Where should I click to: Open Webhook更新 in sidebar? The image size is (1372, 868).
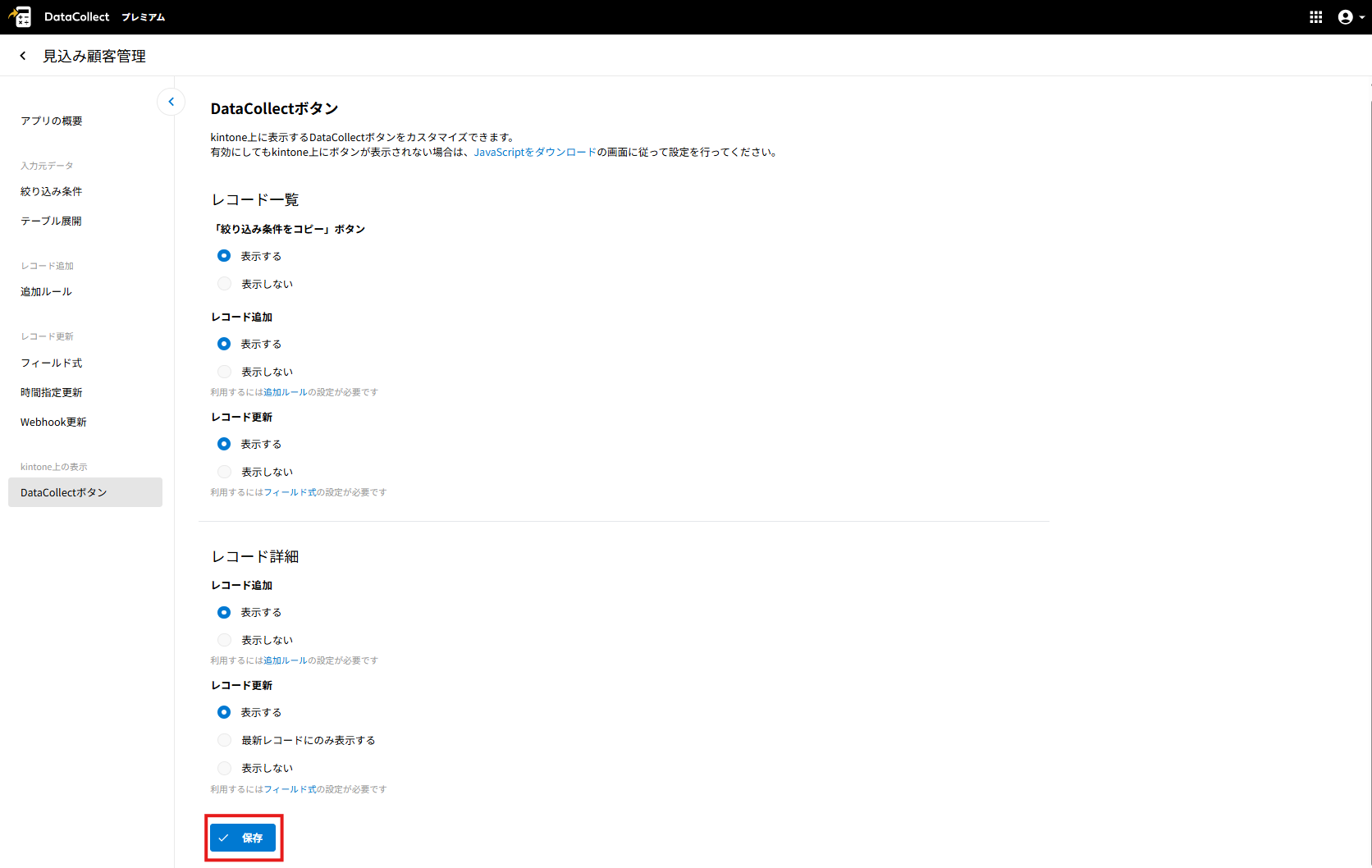coord(54,422)
